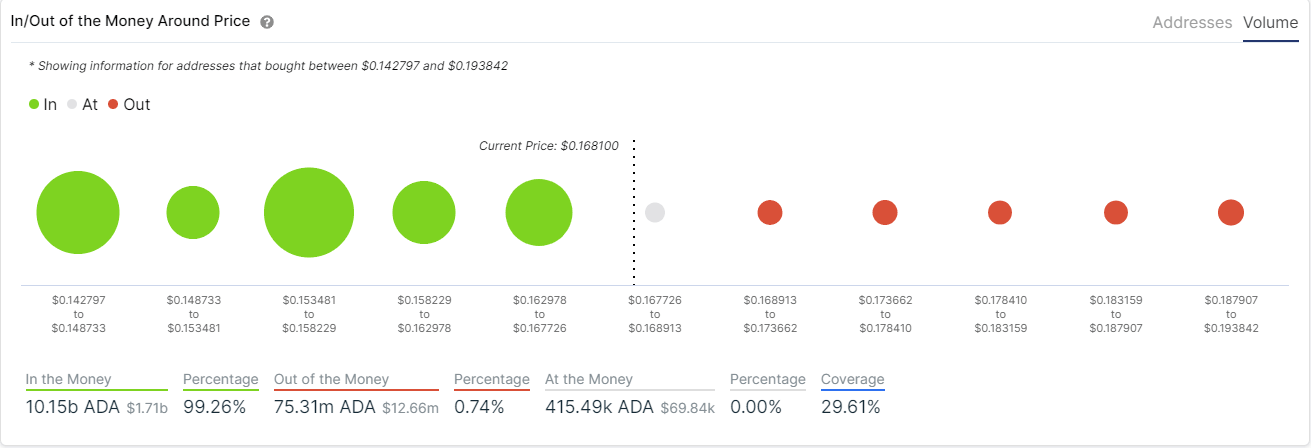
Task: Click the green bubble above $0.162978 to $0.167726
Action: pos(539,213)
